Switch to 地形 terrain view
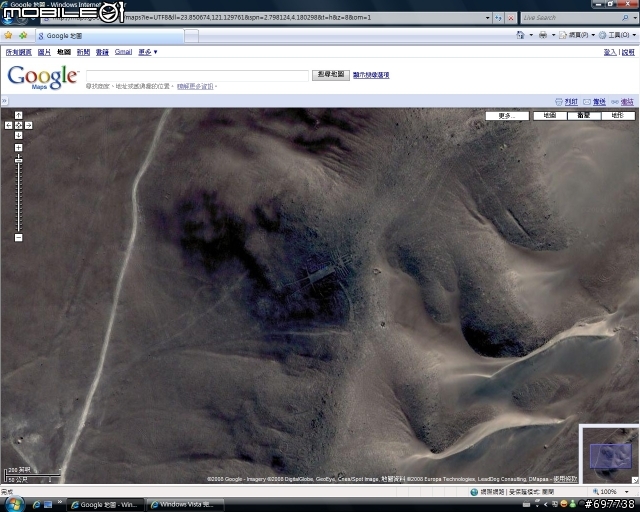Screen dimensions: 640x512 (618, 116)
